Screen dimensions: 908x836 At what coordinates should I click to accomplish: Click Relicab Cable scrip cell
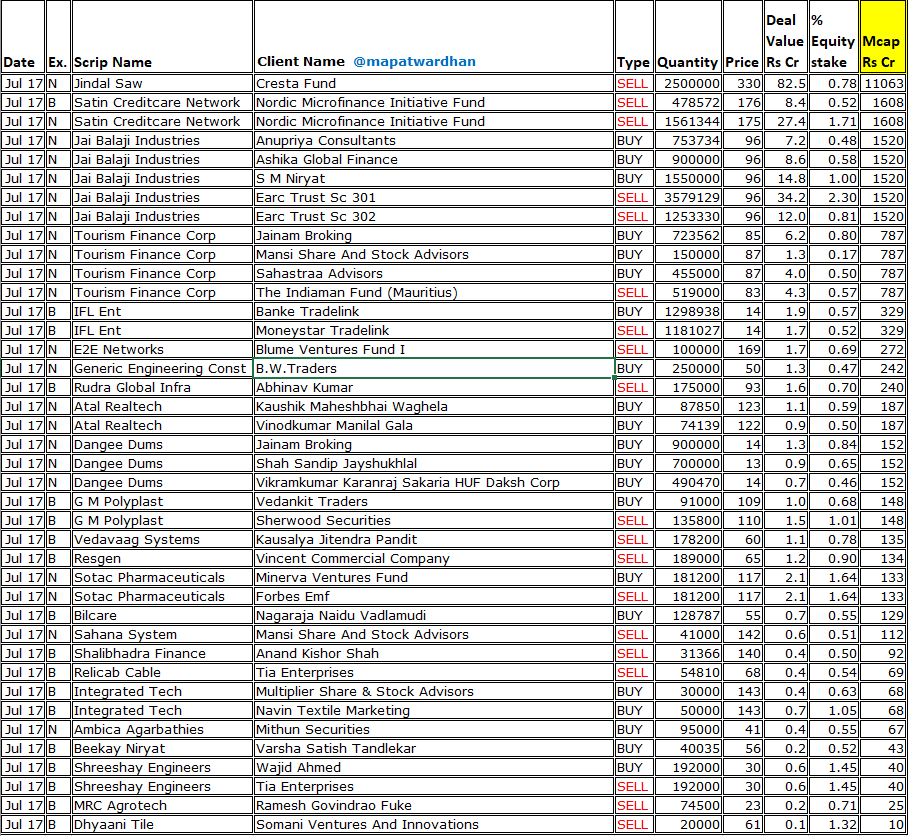(x=162, y=672)
